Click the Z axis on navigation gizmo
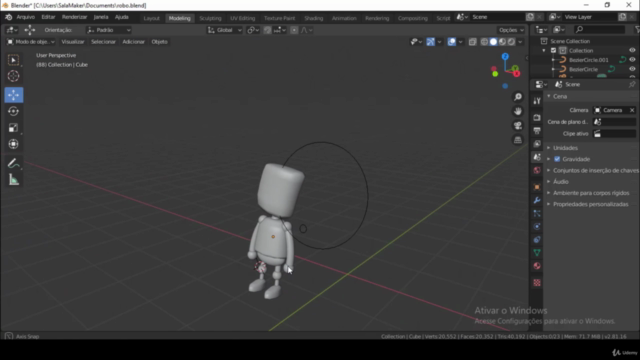Screen dimensions: 640x360 coord(505,56)
